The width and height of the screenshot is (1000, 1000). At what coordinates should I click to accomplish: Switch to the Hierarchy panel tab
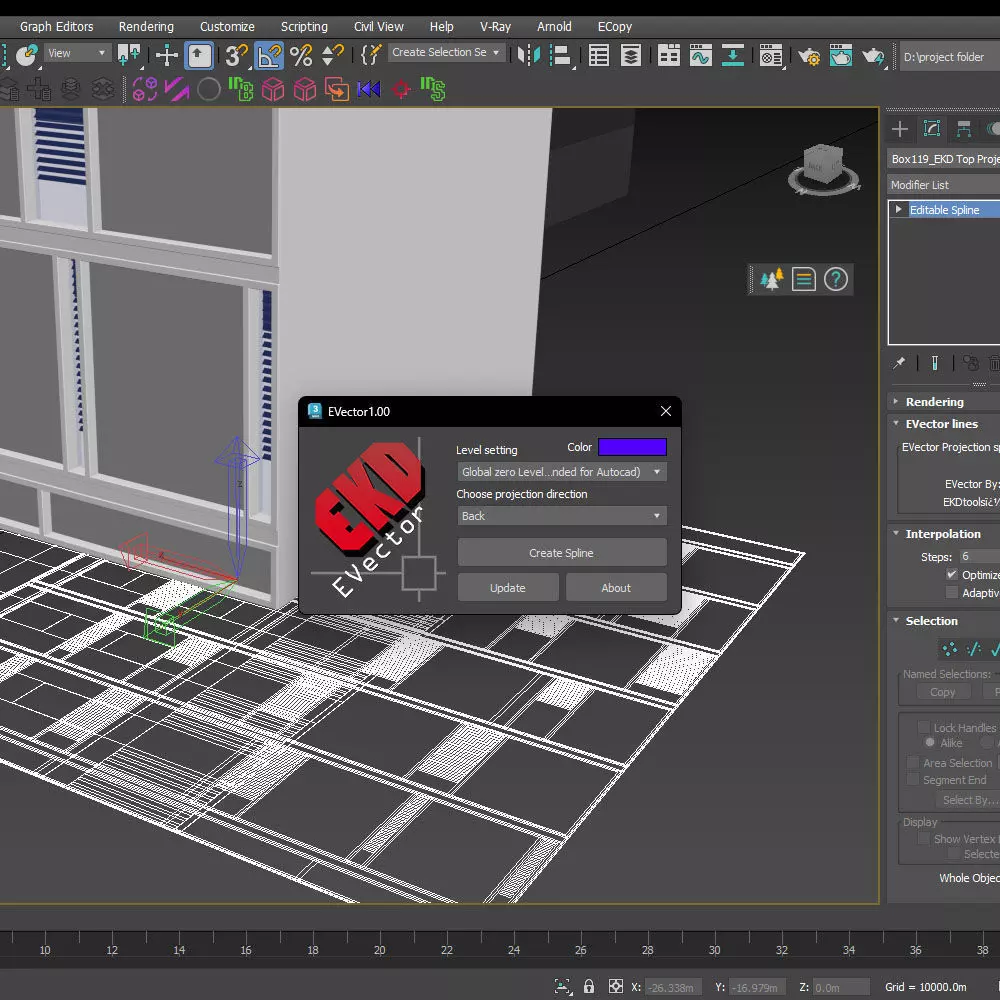tap(964, 129)
